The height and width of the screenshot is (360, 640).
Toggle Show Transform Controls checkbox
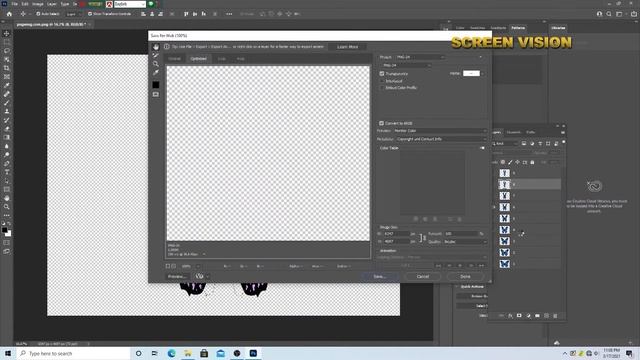pyautogui.click(x=90, y=14)
